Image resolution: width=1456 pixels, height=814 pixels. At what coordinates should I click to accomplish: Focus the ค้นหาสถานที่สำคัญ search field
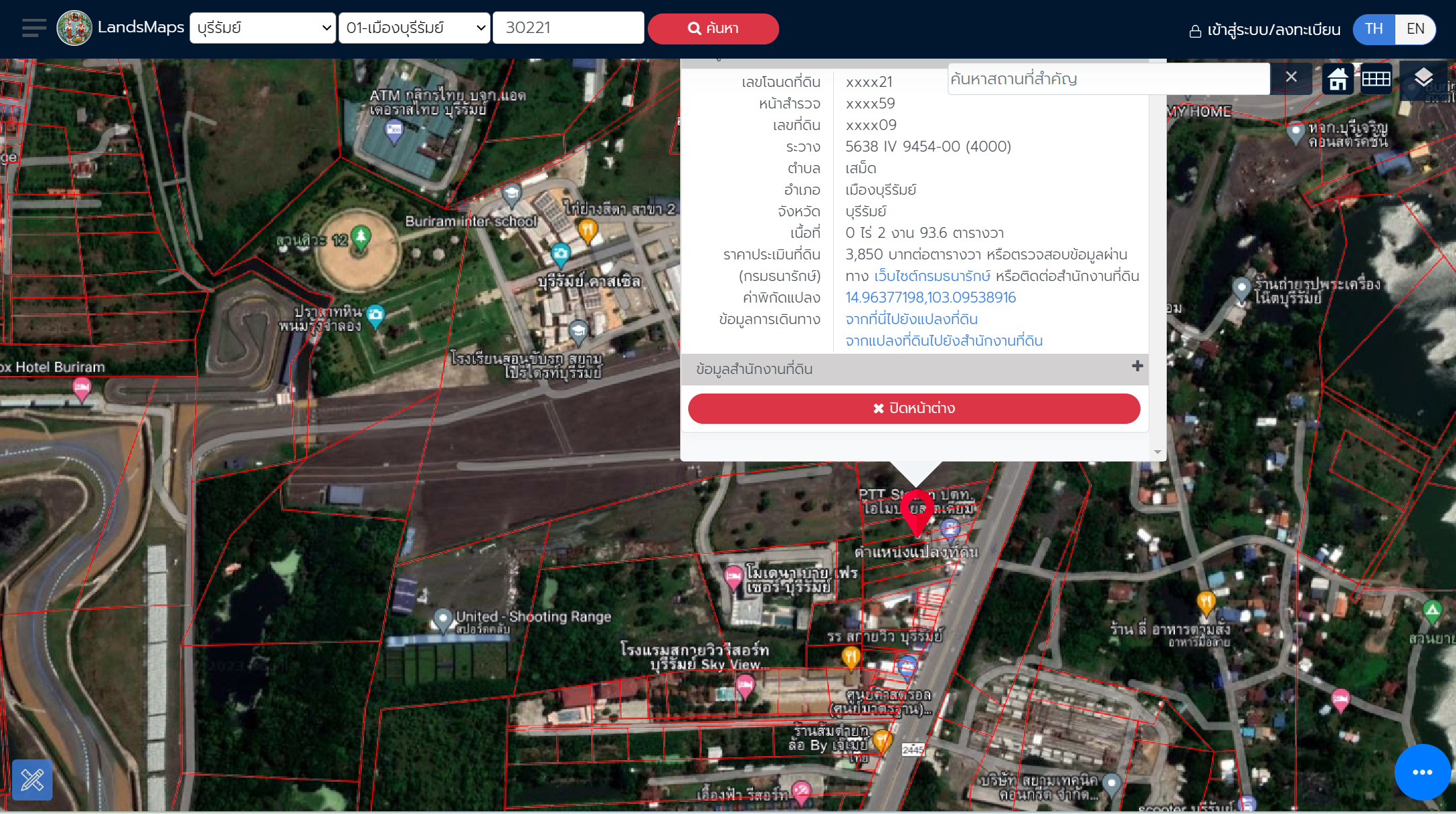(1108, 79)
